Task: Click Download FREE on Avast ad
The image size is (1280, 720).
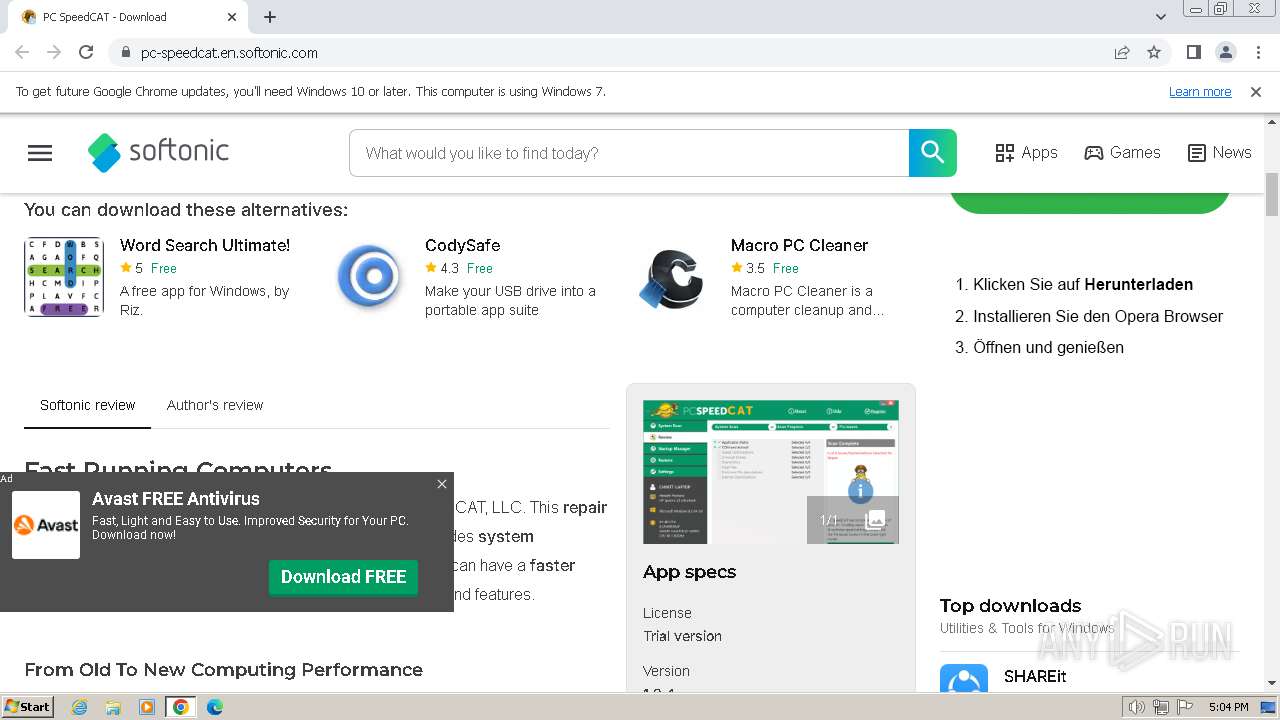Action: [343, 577]
